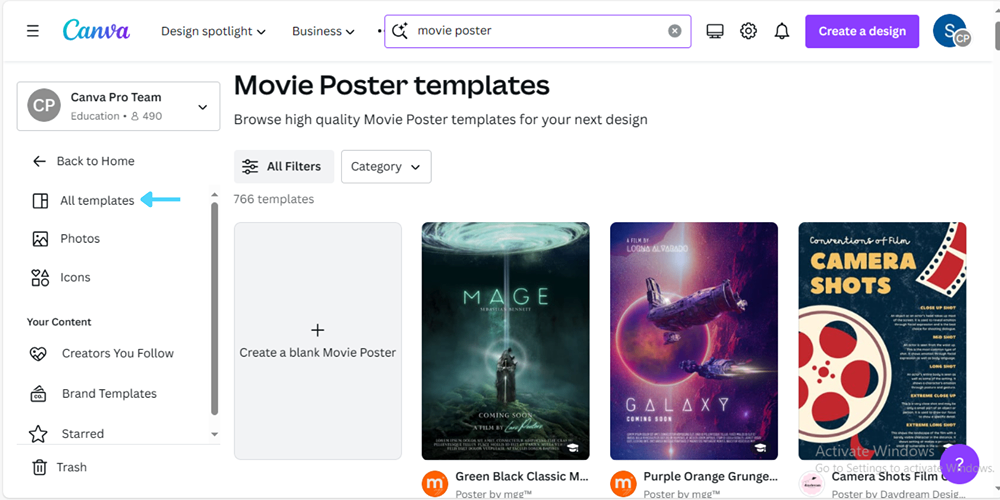Go to Photos in sidebar
This screenshot has height=500, width=1000.
tap(79, 239)
